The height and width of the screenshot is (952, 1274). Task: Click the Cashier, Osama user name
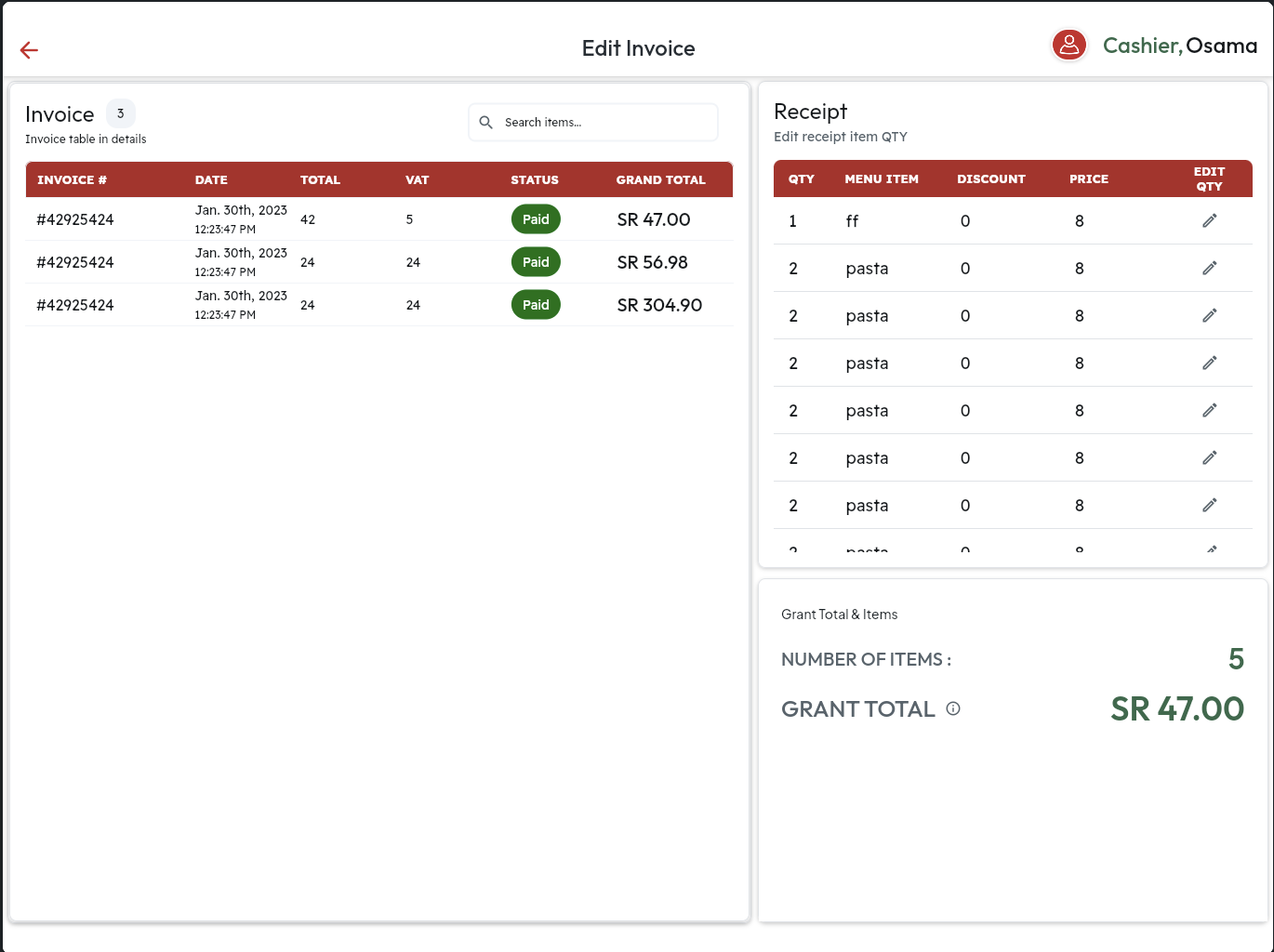[x=1179, y=46]
